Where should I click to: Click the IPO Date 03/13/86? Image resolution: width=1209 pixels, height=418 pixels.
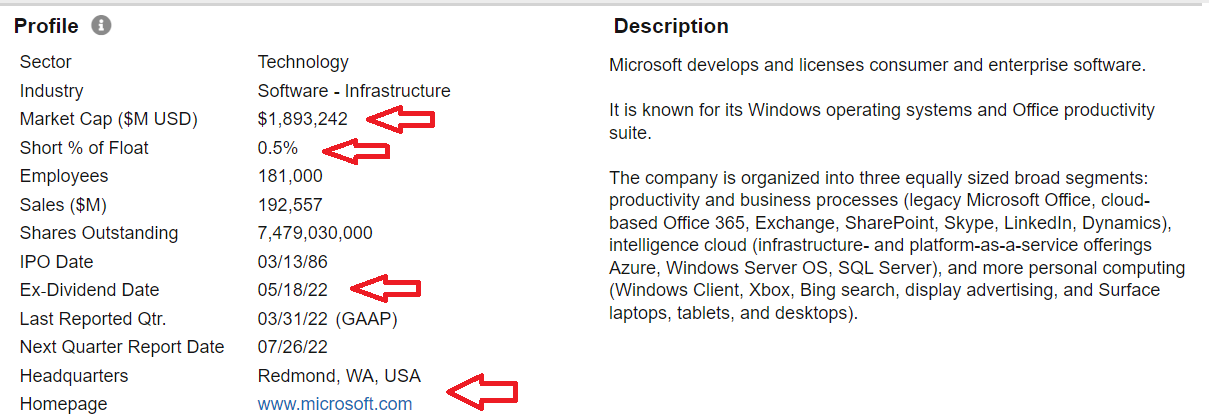tap(292, 262)
